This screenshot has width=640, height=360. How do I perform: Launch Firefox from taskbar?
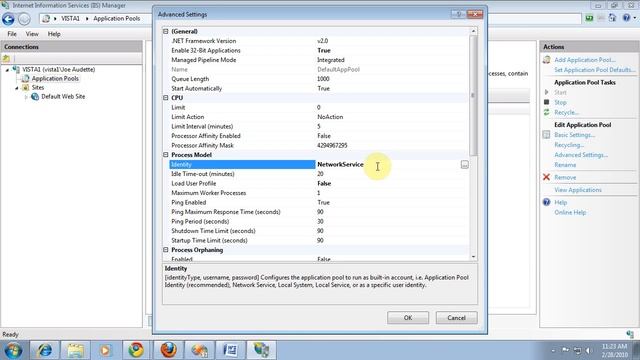(168, 350)
